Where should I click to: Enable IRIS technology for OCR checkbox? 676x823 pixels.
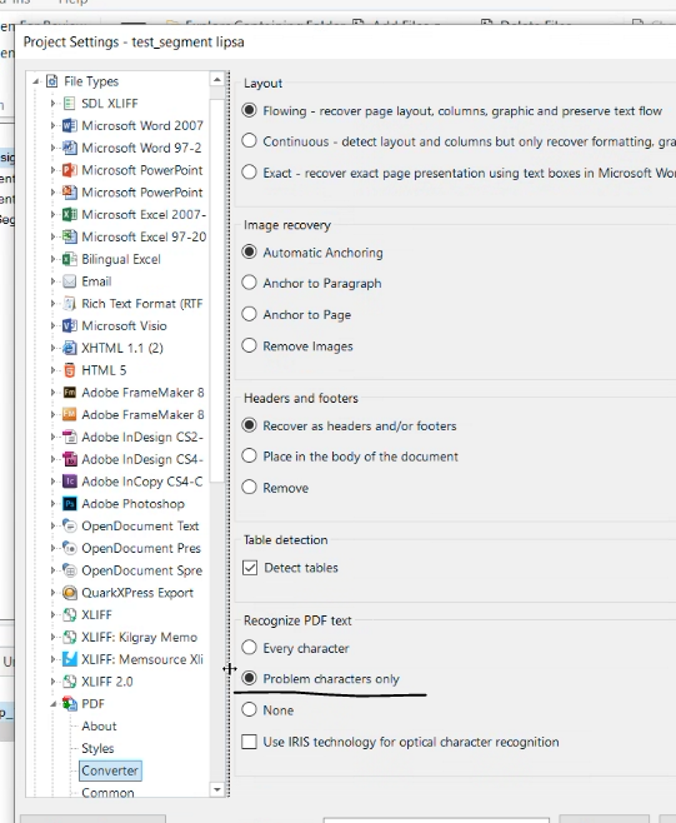tap(249, 742)
